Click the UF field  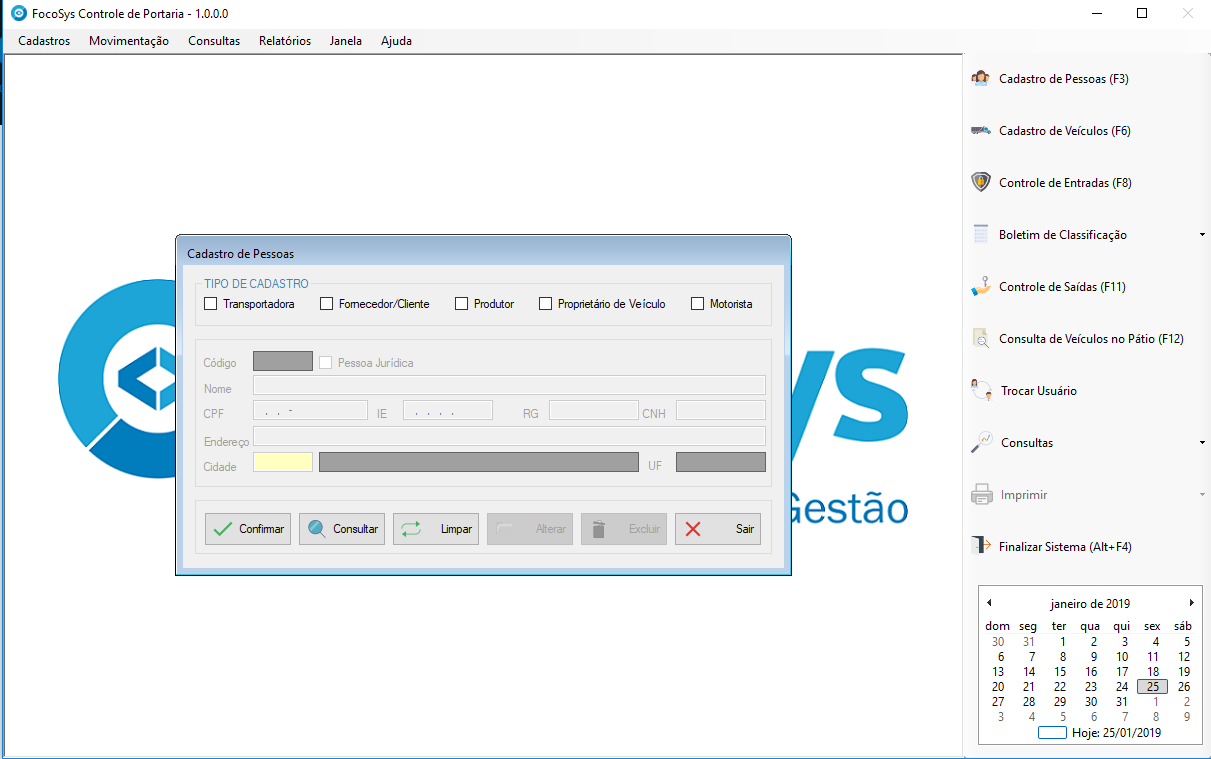(721, 462)
